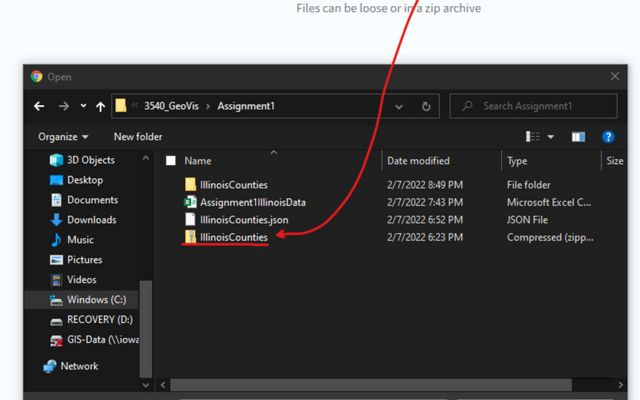640x400 pixels.
Task: Open the Organize dropdown menu
Action: pyautogui.click(x=63, y=136)
